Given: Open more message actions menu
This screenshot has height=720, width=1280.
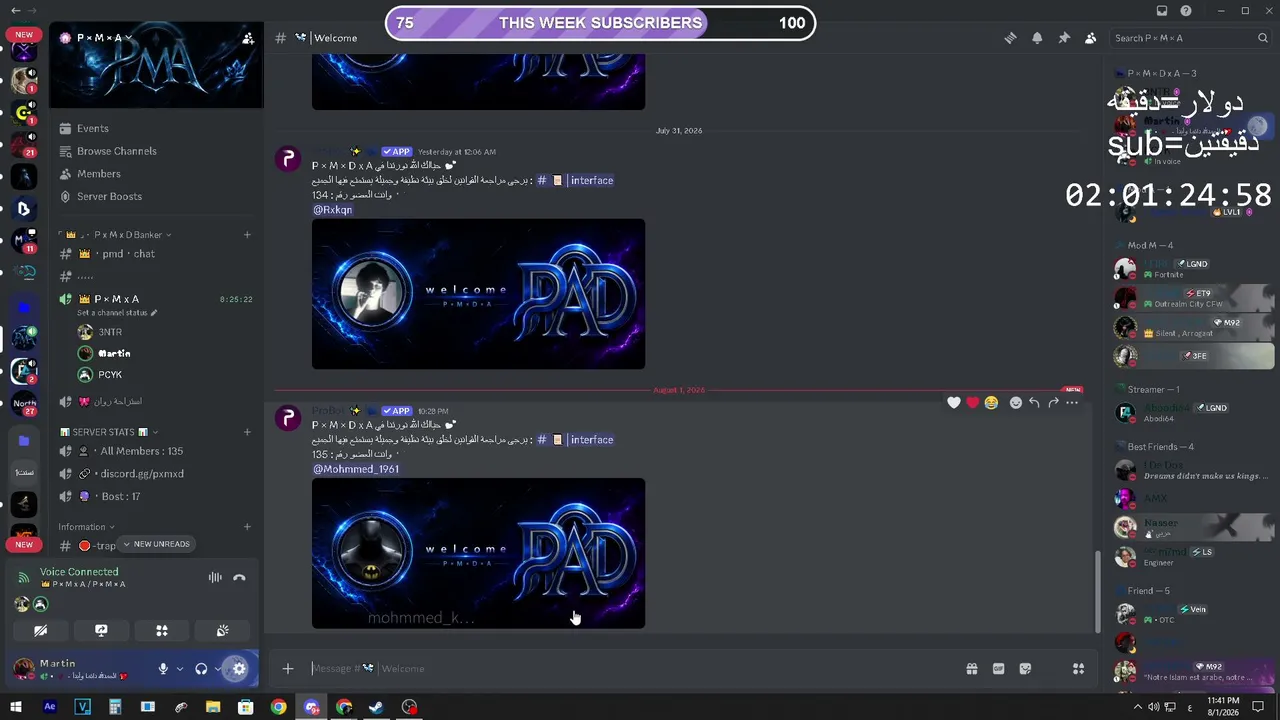Looking at the screenshot, I should [1072, 403].
